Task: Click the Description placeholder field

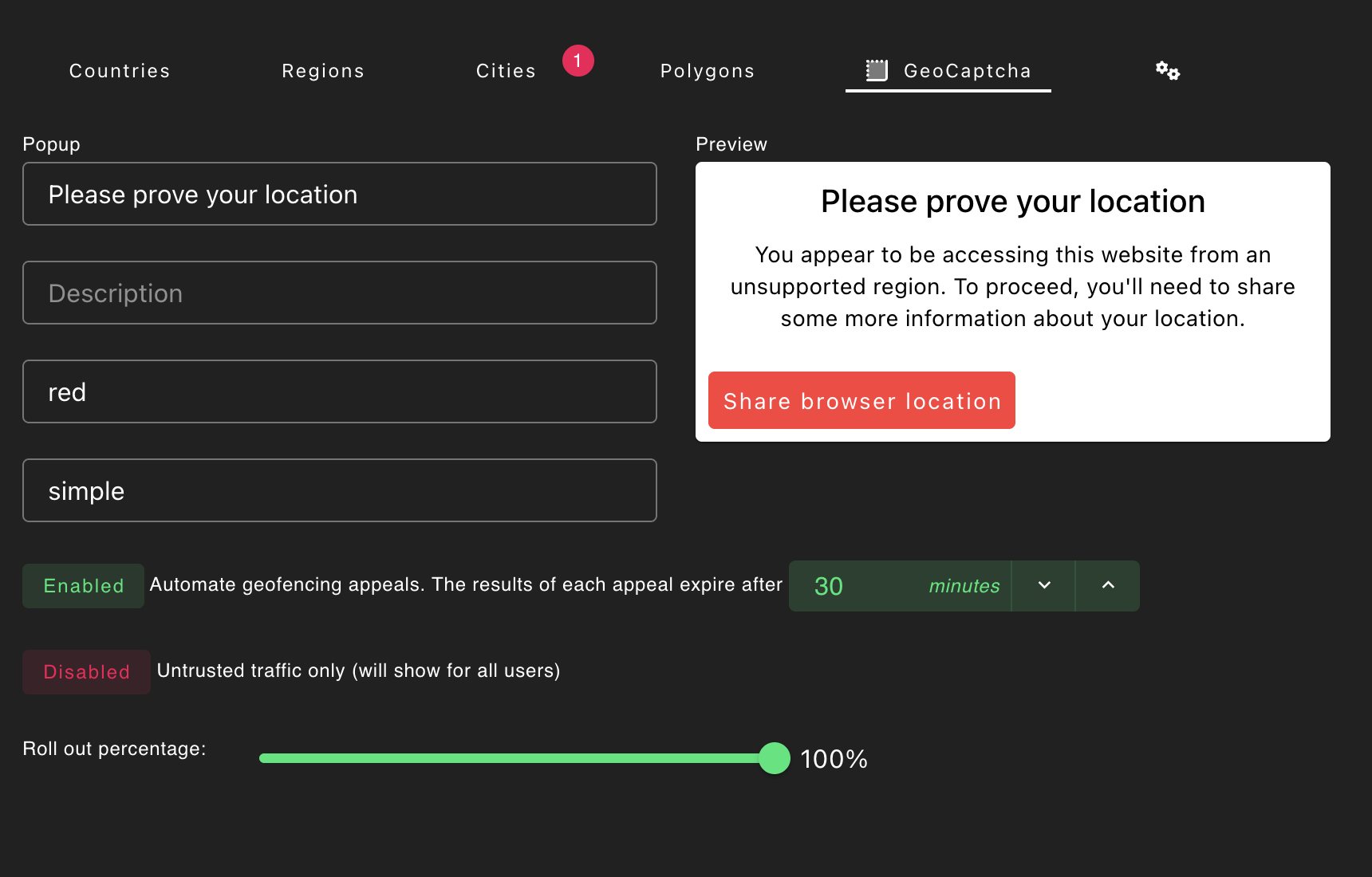Action: 339,293
